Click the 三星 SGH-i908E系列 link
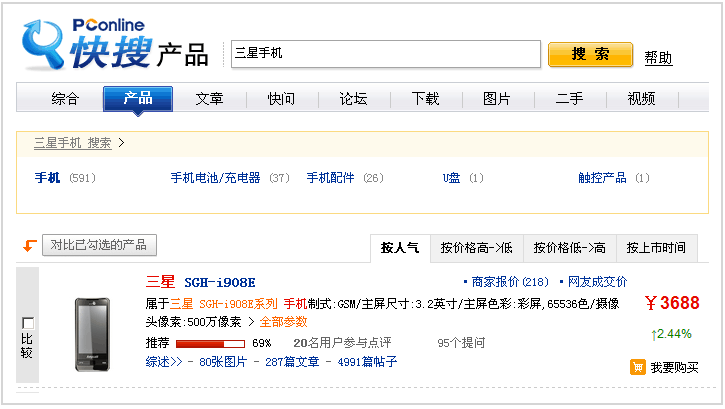 pyautogui.click(x=224, y=304)
